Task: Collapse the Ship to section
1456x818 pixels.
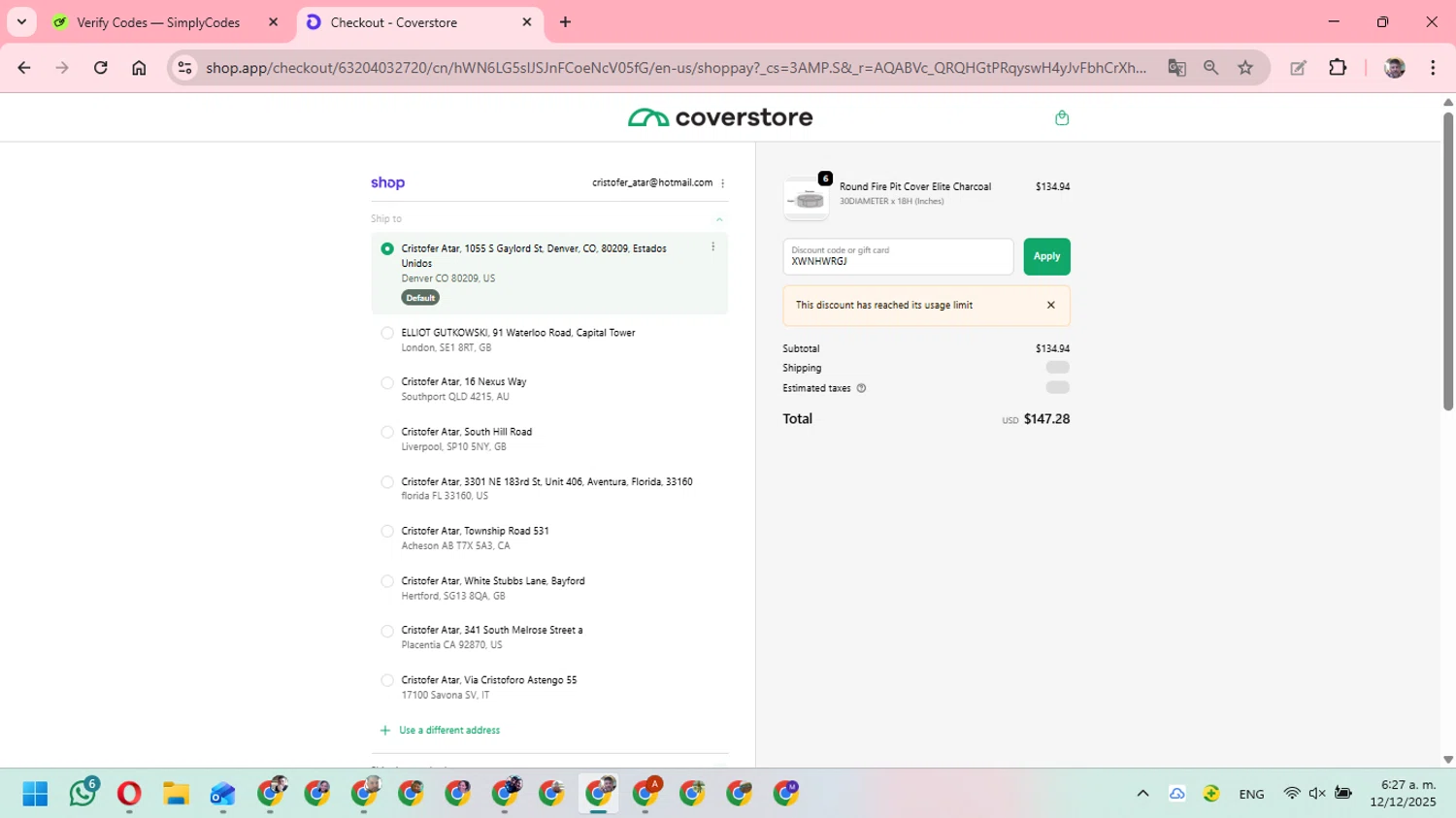Action: [719, 219]
